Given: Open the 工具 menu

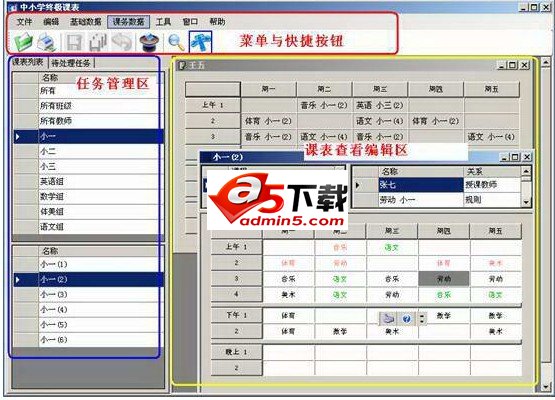Looking at the screenshot, I should coord(163,22).
